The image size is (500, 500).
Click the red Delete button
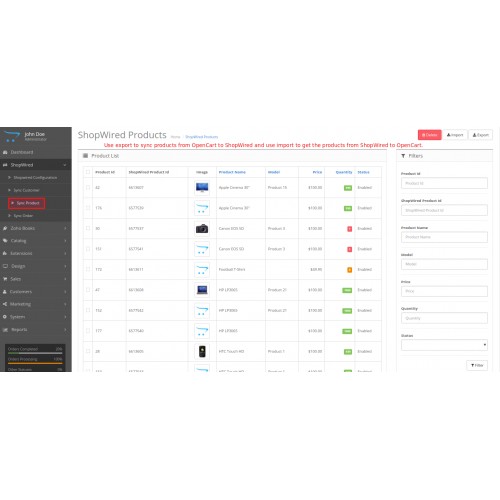430,135
